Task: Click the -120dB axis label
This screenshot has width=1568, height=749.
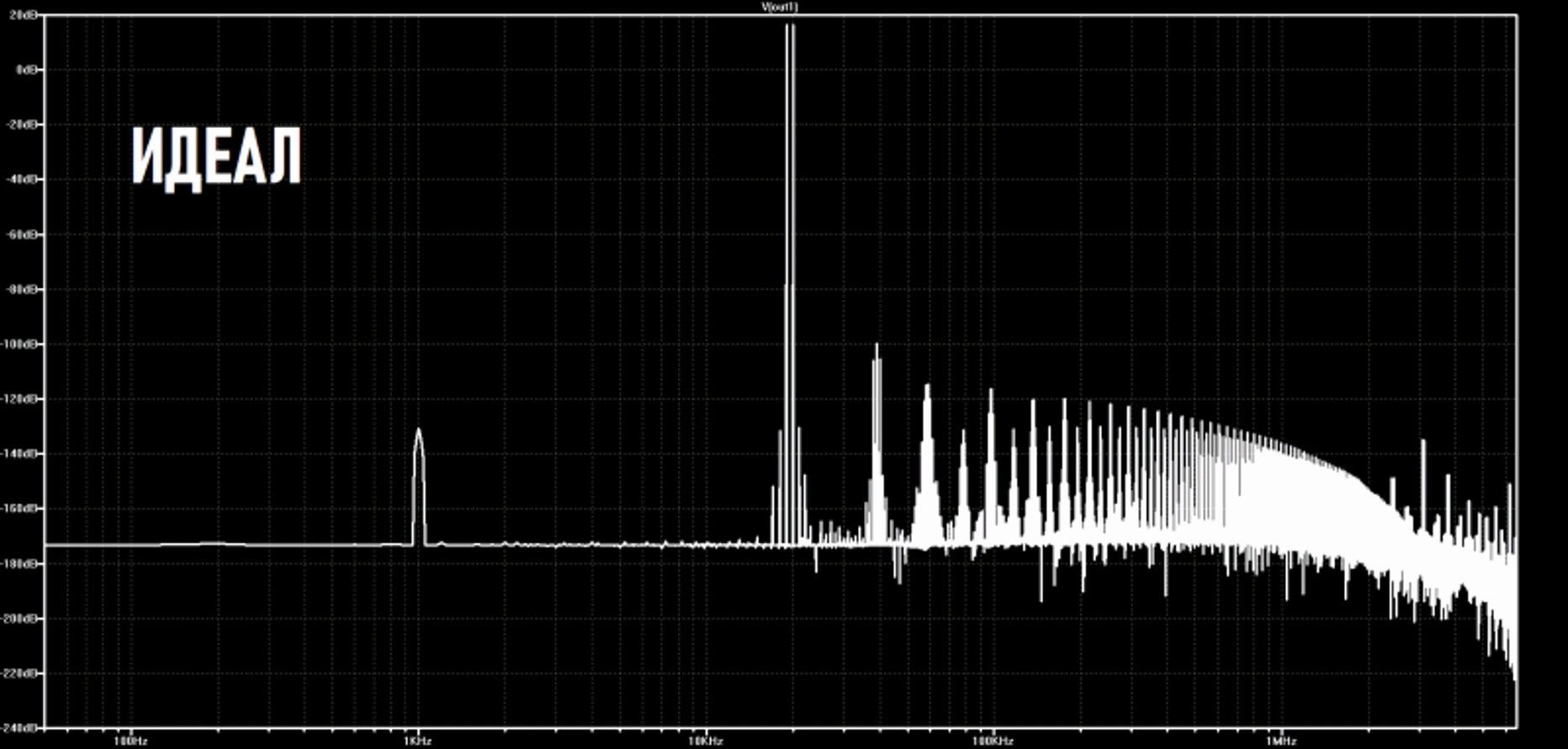Action: point(21,399)
